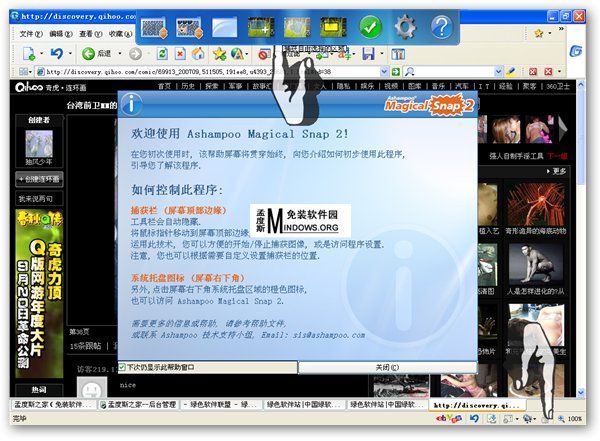This screenshot has width=600, height=441.
Task: Pick the single window capture icon
Action: coord(225,27)
